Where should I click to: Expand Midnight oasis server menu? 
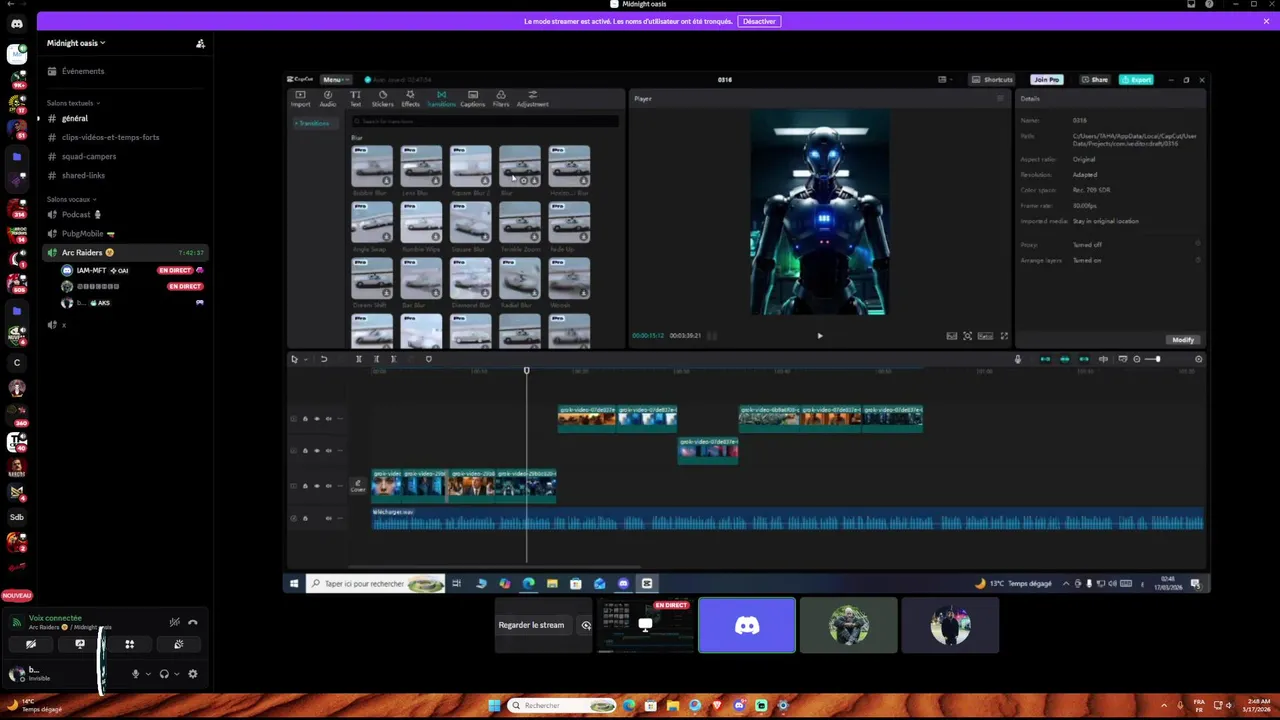tap(76, 43)
